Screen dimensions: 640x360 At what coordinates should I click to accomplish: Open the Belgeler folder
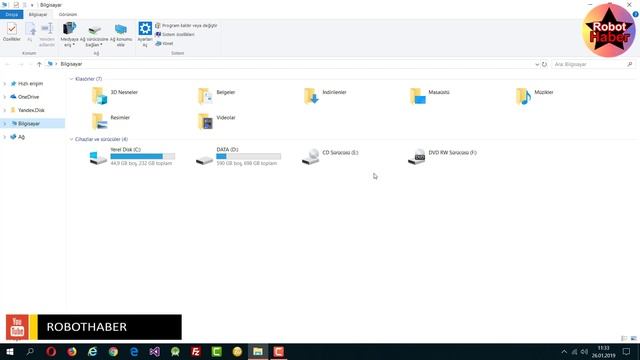tap(217, 96)
